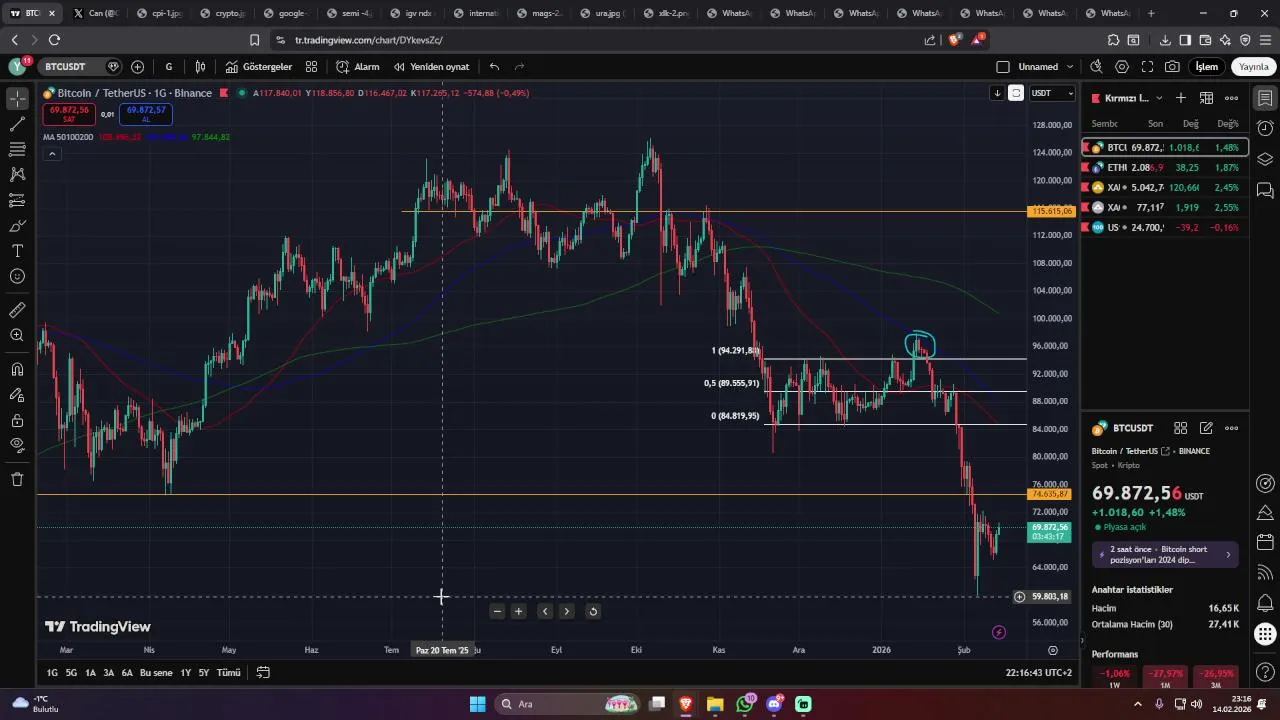Viewport: 1280px width, 720px height.
Task: Click the 69.872,56 SAT sell button
Action: click(x=69, y=114)
